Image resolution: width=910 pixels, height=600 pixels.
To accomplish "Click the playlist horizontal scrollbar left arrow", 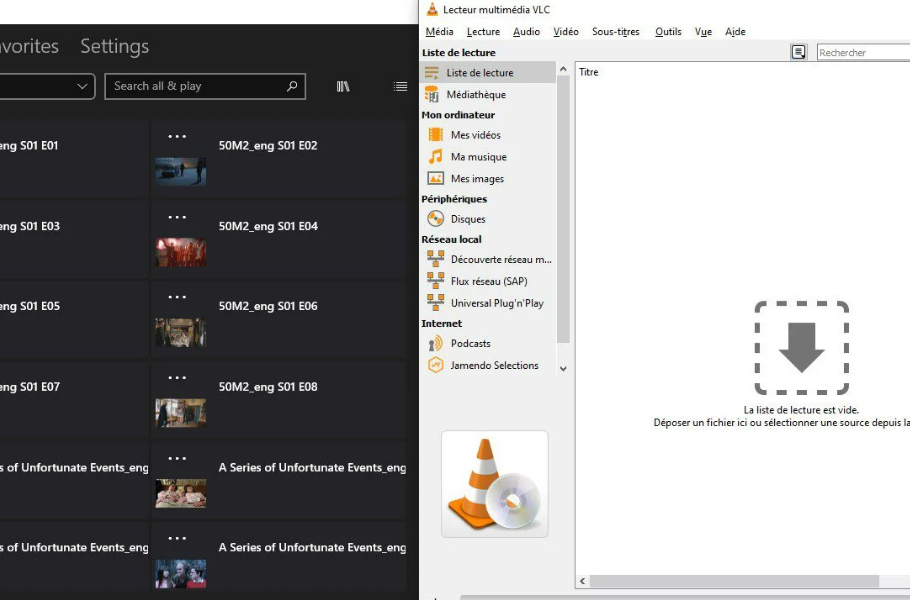I will [582, 581].
